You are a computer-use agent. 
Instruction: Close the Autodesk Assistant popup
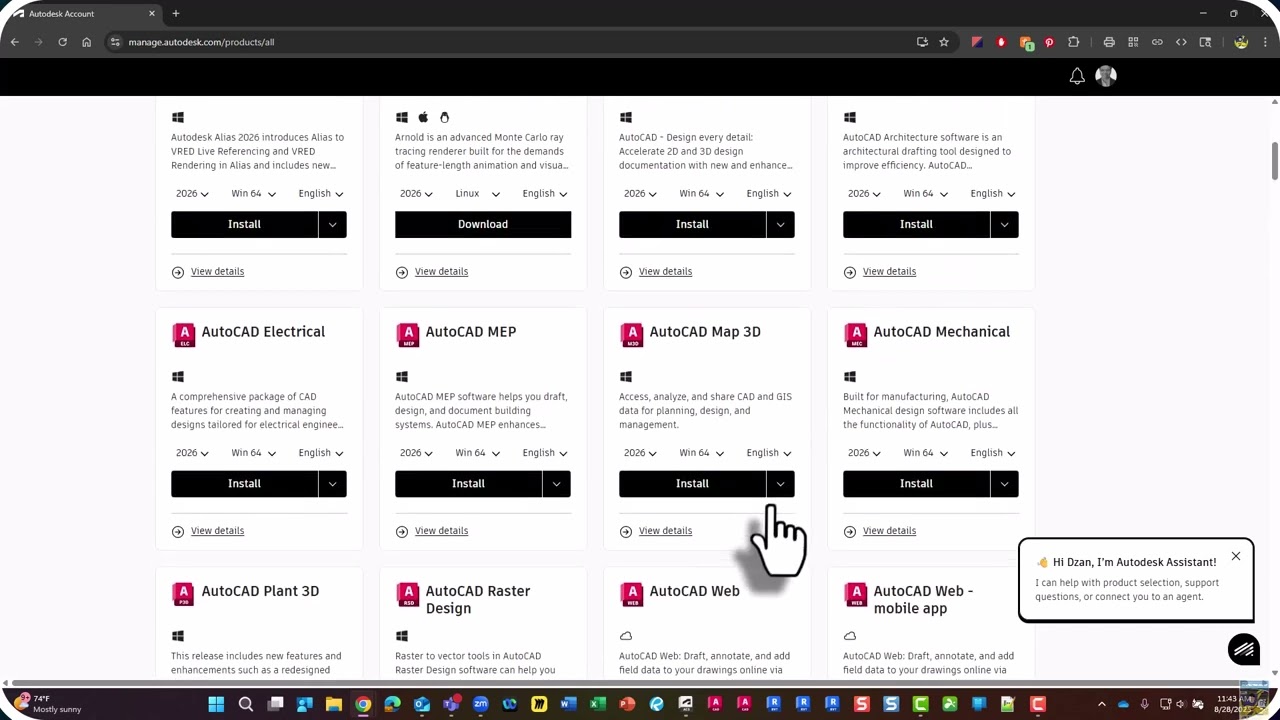point(1235,556)
